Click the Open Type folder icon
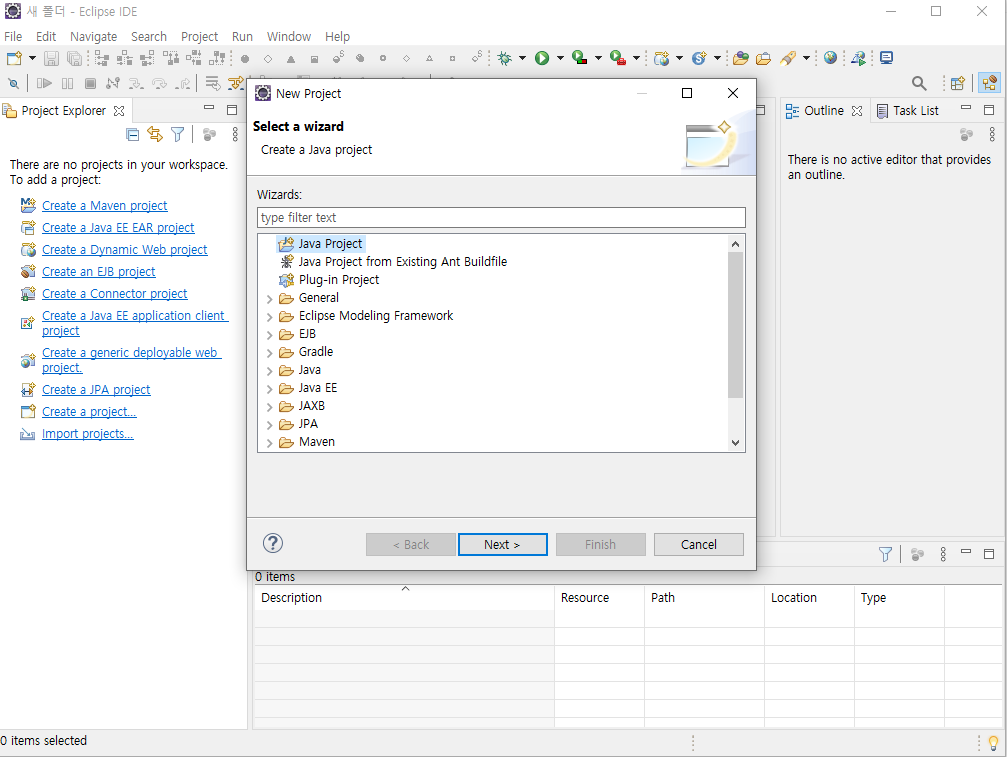 (740, 58)
